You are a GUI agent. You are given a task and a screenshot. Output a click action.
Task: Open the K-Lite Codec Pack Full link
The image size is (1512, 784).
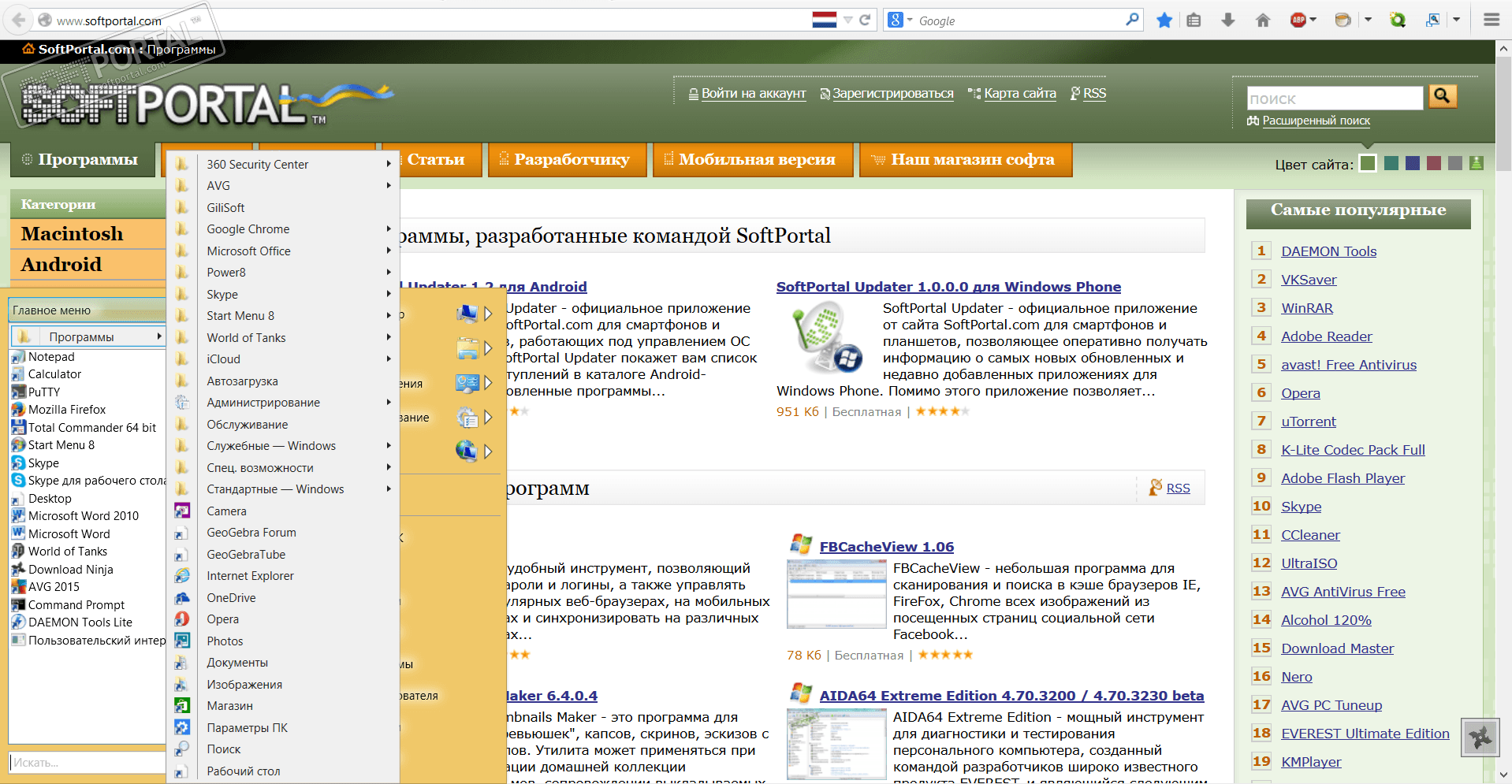coord(1353,450)
